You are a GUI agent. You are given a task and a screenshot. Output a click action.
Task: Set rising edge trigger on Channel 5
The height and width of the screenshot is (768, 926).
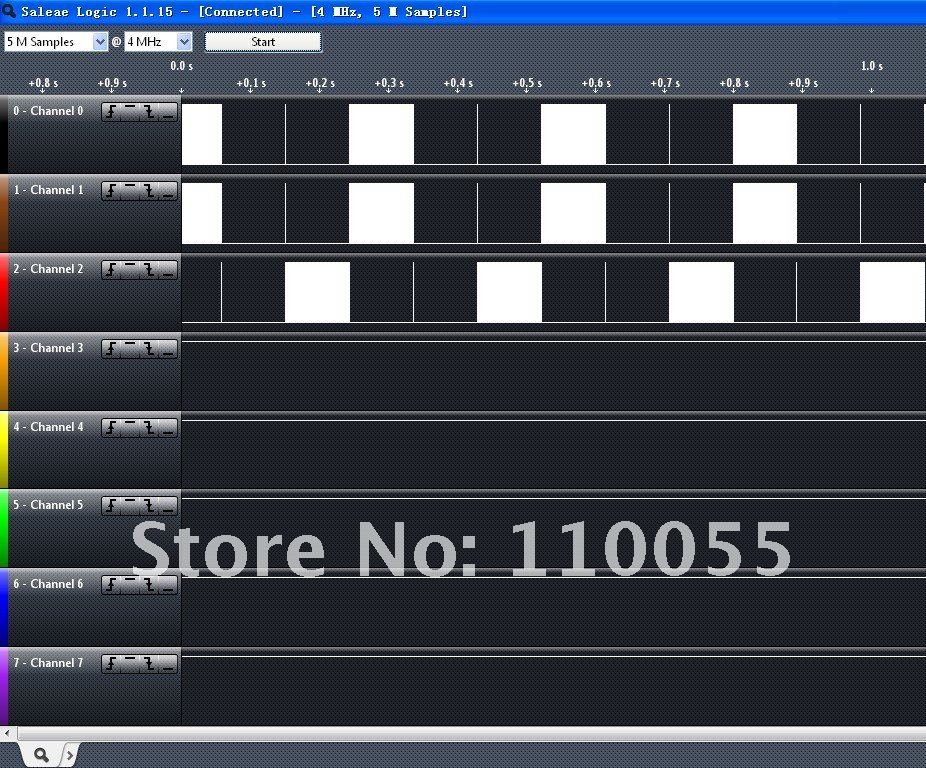click(x=111, y=506)
